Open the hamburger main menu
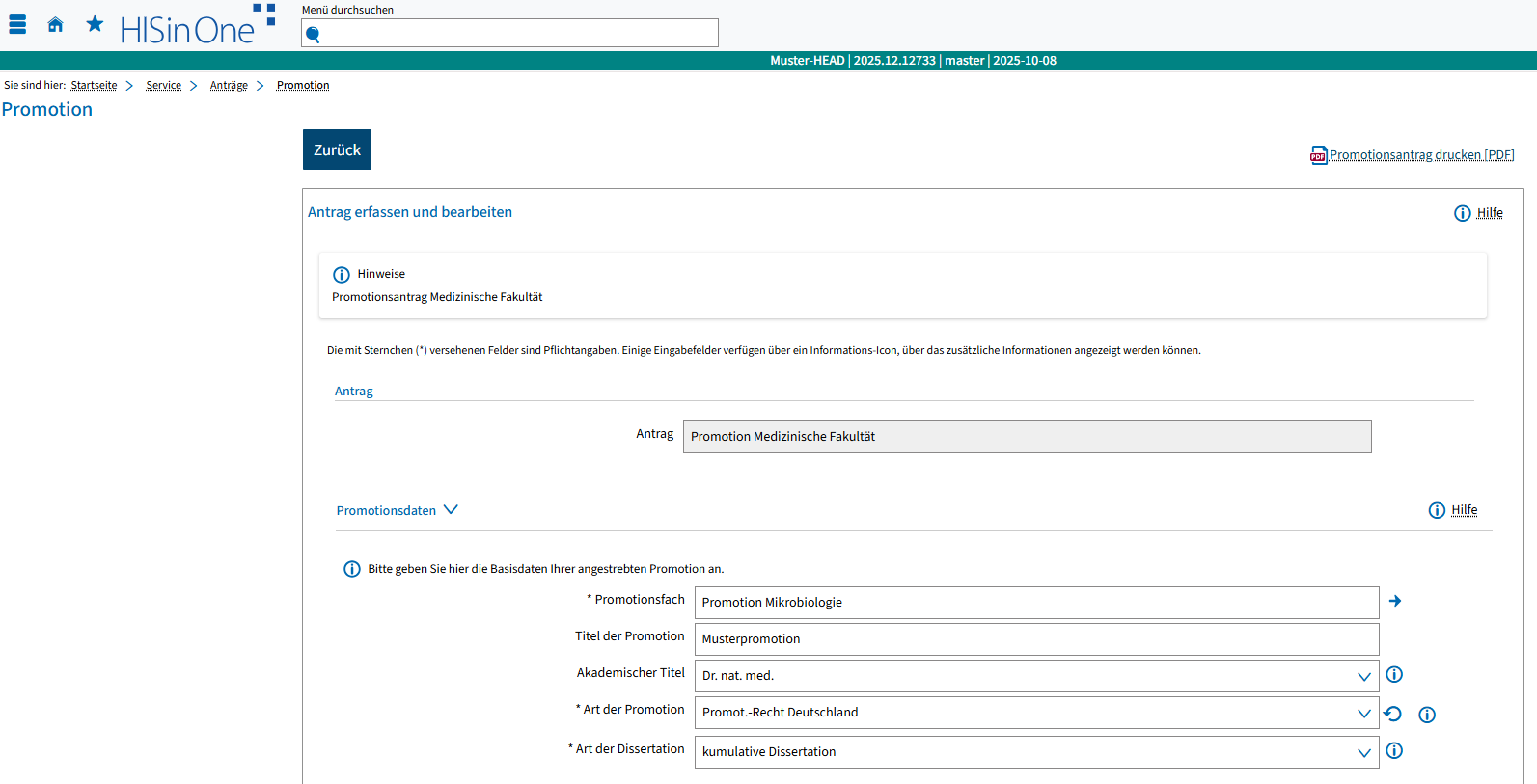Image resolution: width=1537 pixels, height=784 pixels. pos(17,25)
